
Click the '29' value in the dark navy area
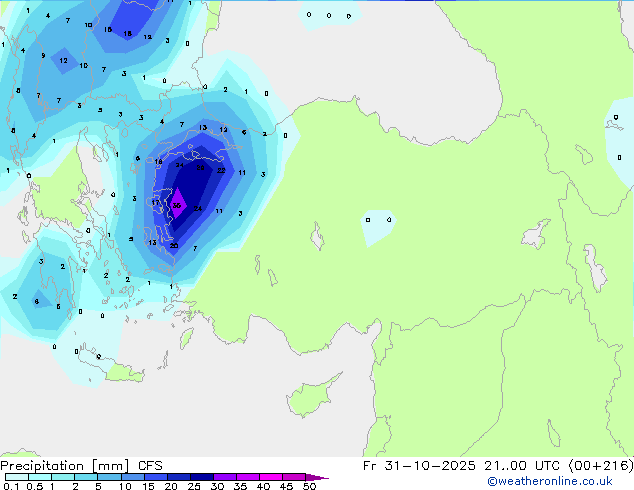point(200,167)
